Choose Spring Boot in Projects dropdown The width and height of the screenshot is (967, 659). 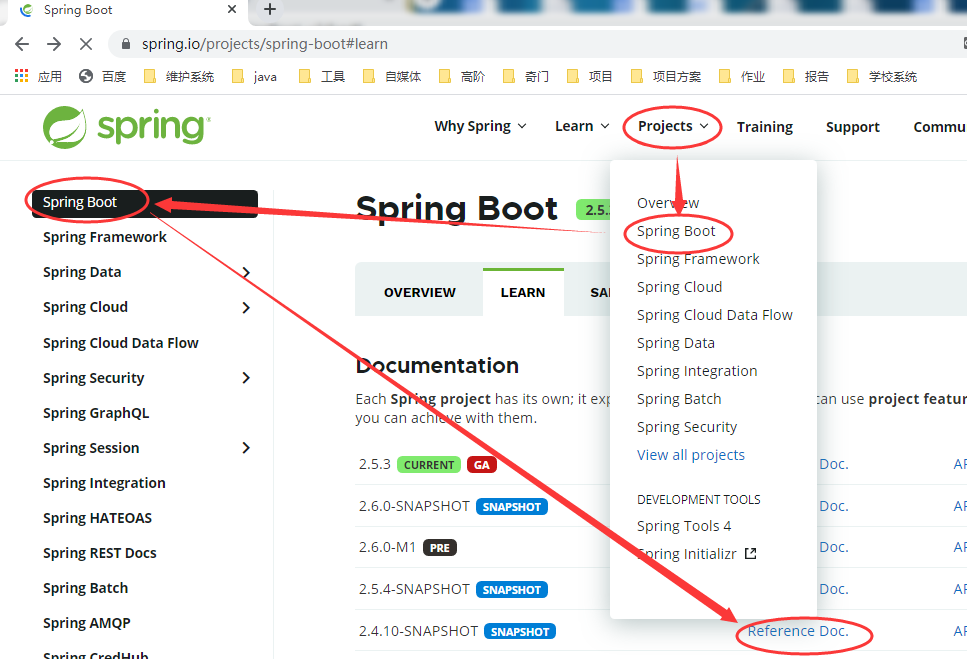click(x=676, y=231)
